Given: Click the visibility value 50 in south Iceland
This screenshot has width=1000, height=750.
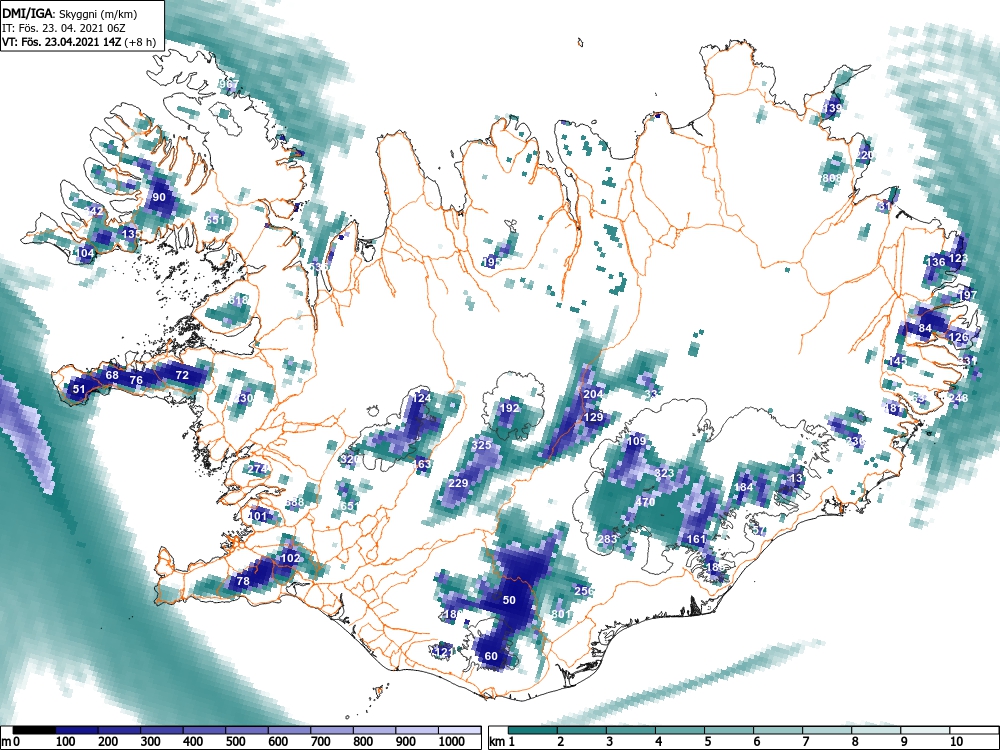Looking at the screenshot, I should point(509,600).
